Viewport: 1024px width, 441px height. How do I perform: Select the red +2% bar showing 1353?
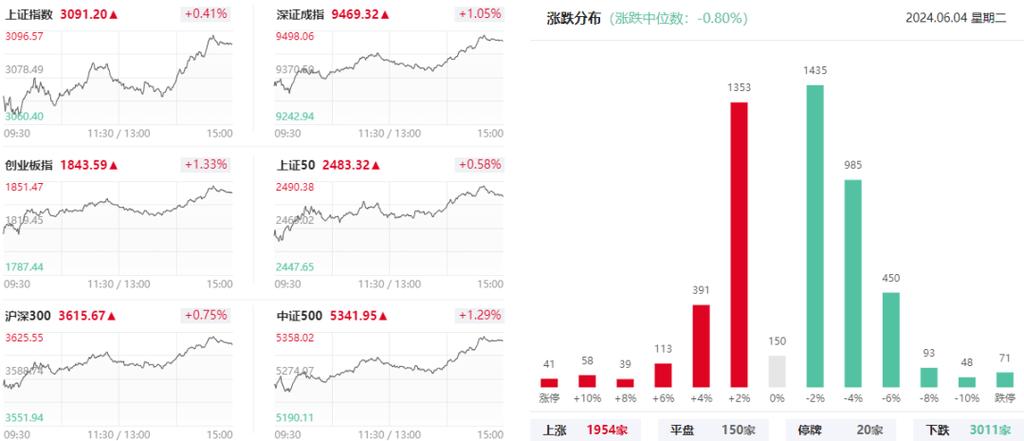(740, 244)
